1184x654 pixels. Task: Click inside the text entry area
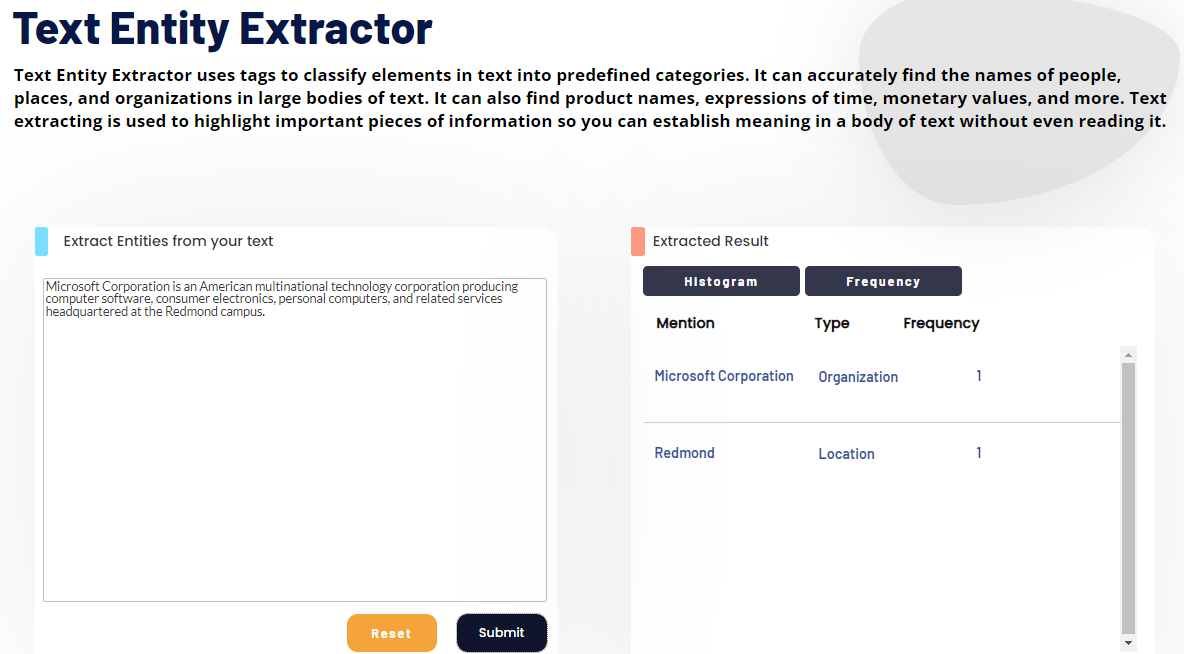click(294, 440)
